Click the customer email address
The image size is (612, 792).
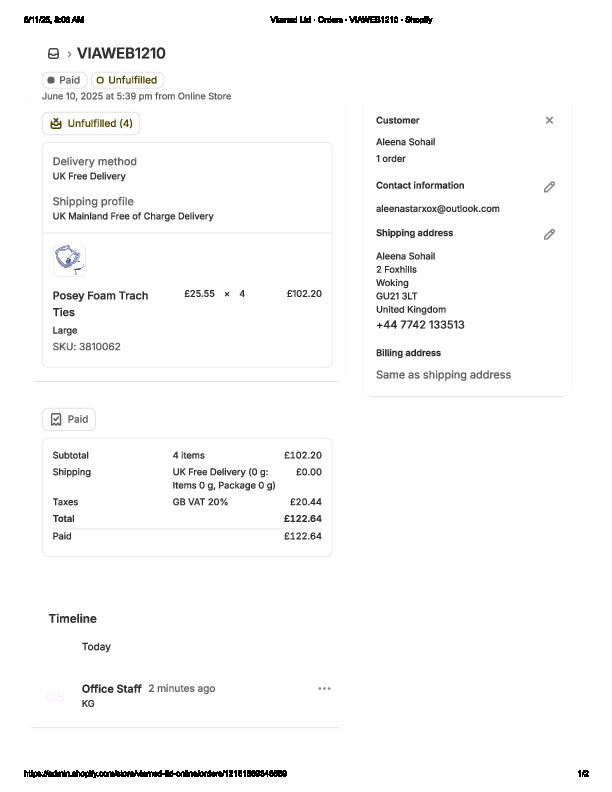tap(437, 209)
